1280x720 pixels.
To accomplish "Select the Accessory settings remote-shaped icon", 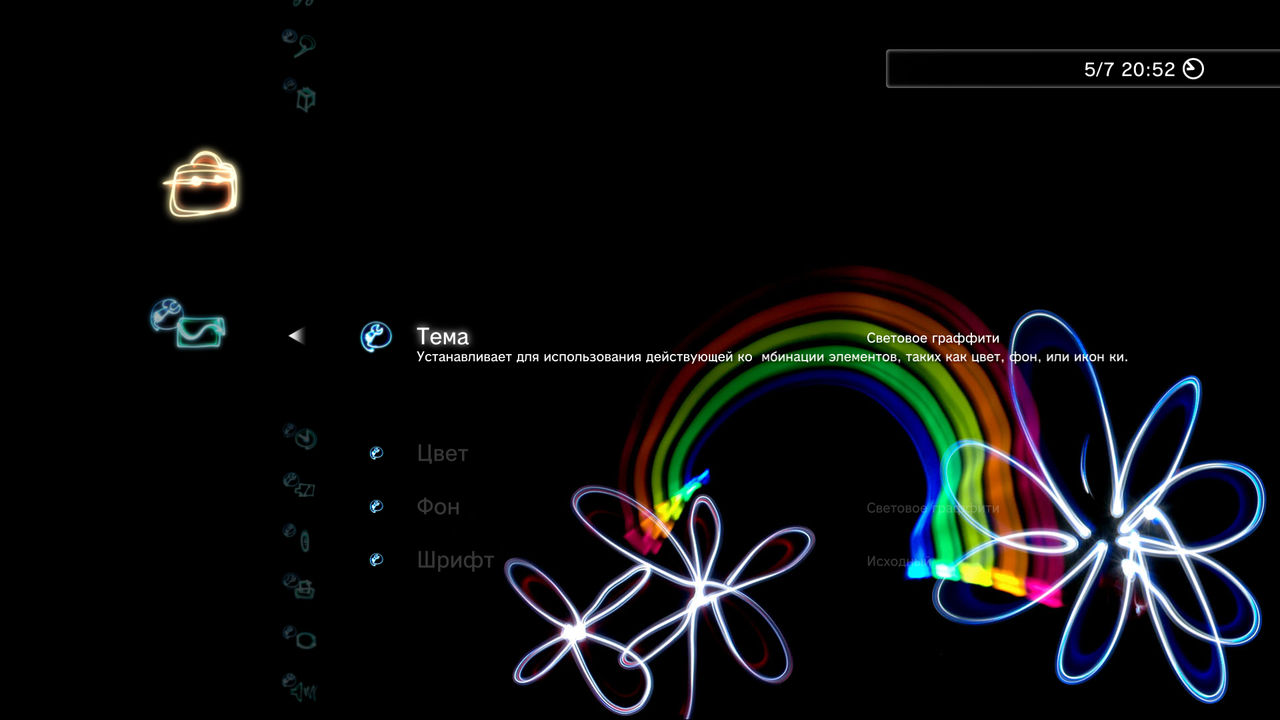I will (x=298, y=537).
